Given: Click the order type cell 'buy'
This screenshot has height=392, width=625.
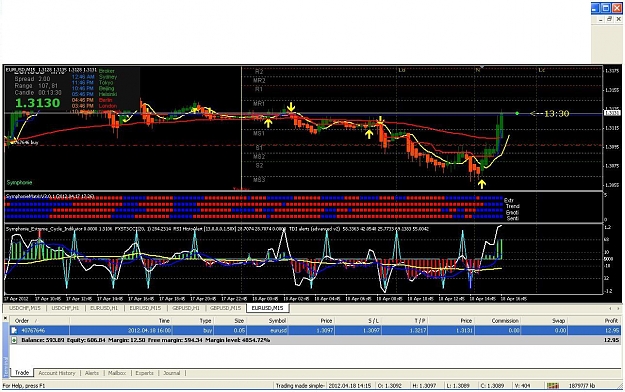Looking at the screenshot, I should point(208,331).
